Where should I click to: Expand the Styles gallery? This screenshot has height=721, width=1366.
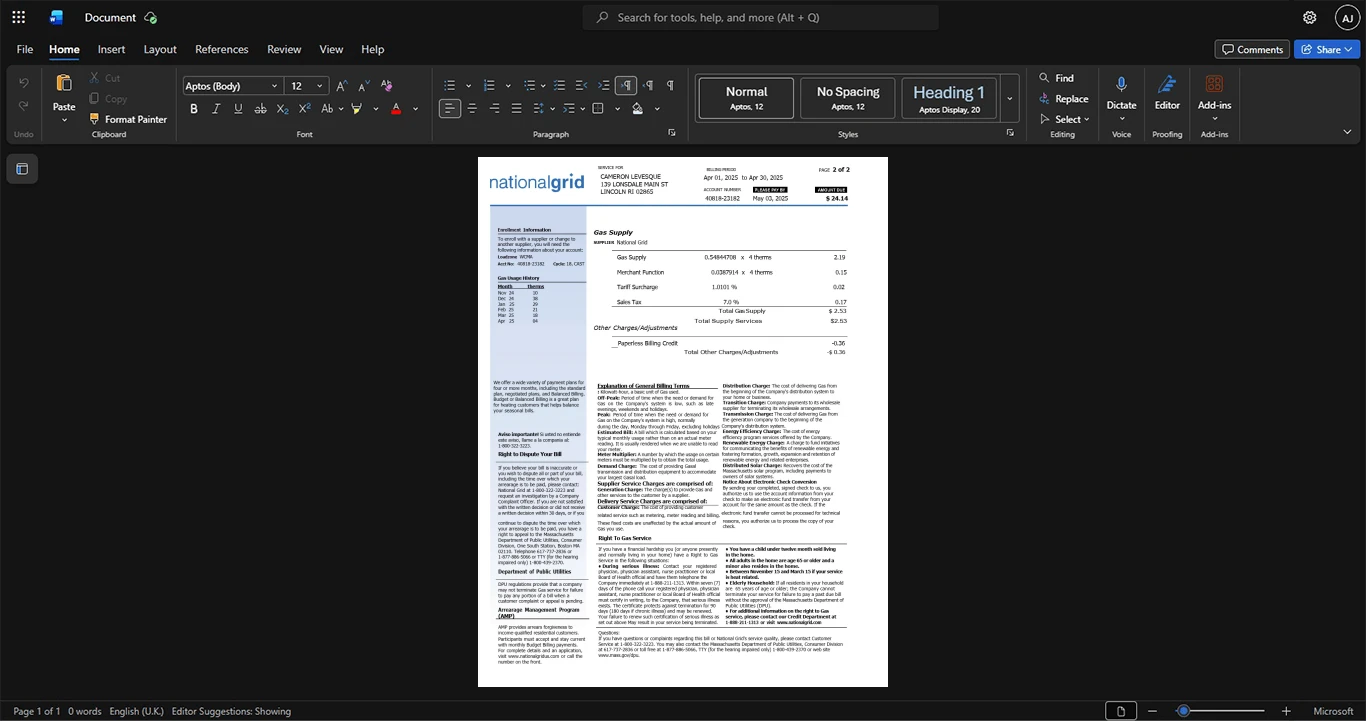pos(1010,99)
